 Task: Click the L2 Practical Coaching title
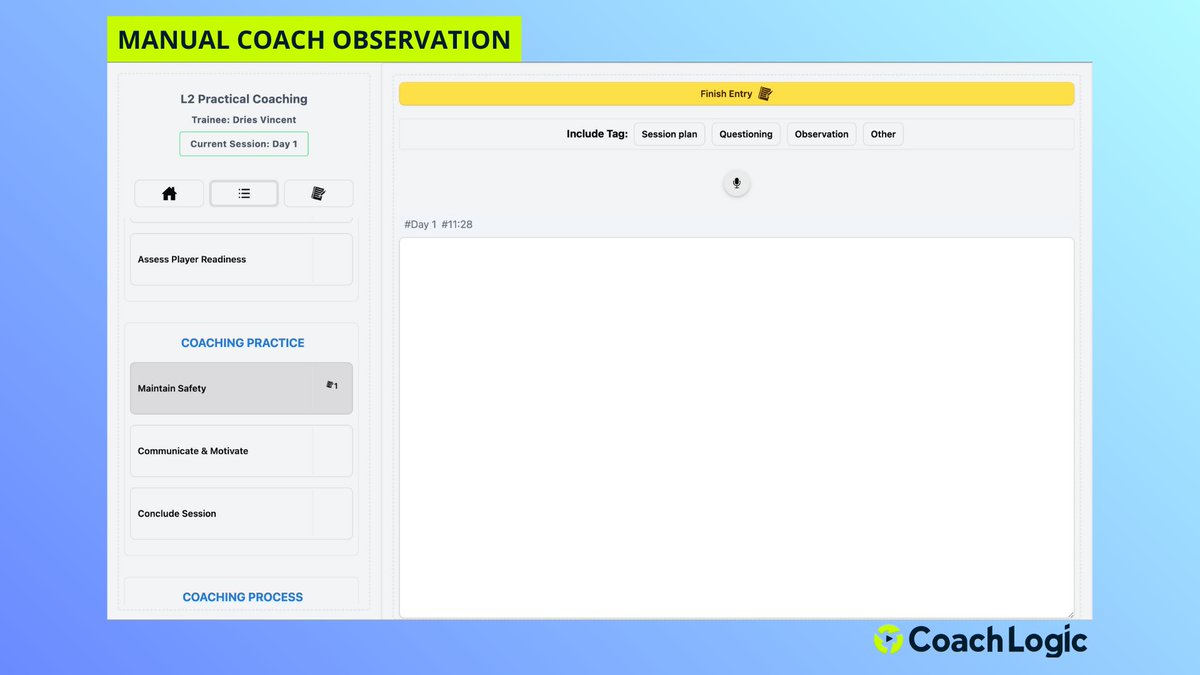[244, 99]
